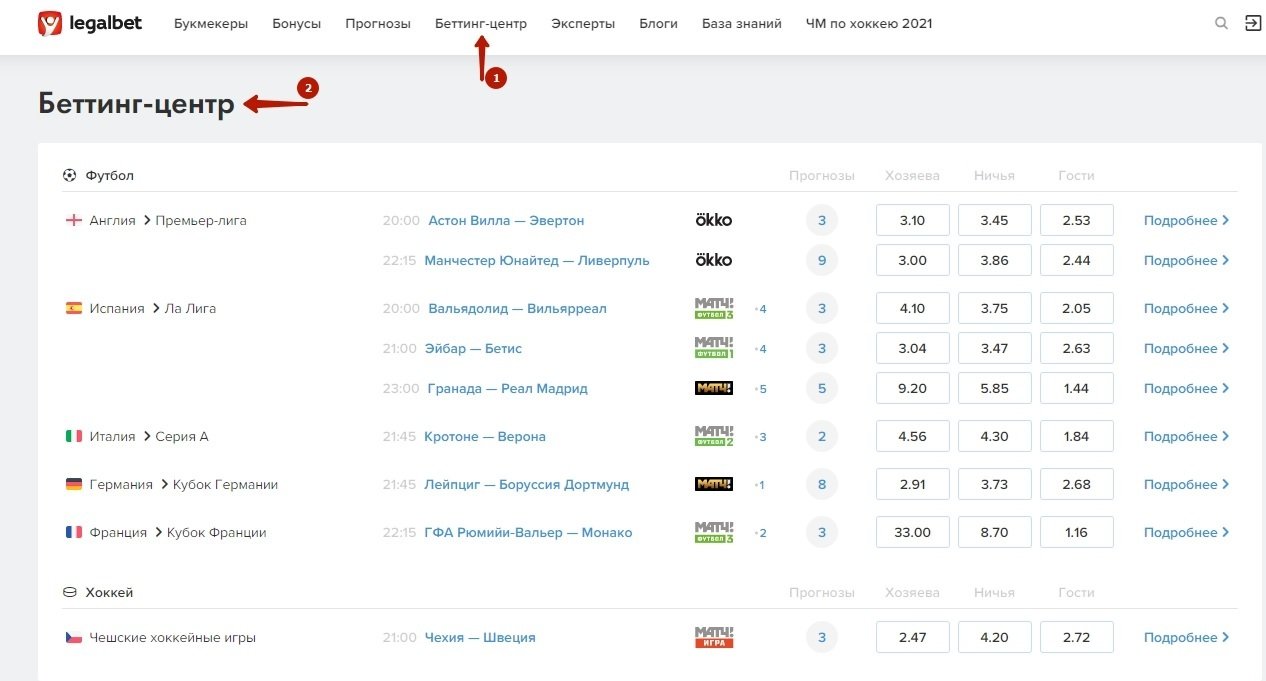Click the England flag icon

click(x=73, y=220)
